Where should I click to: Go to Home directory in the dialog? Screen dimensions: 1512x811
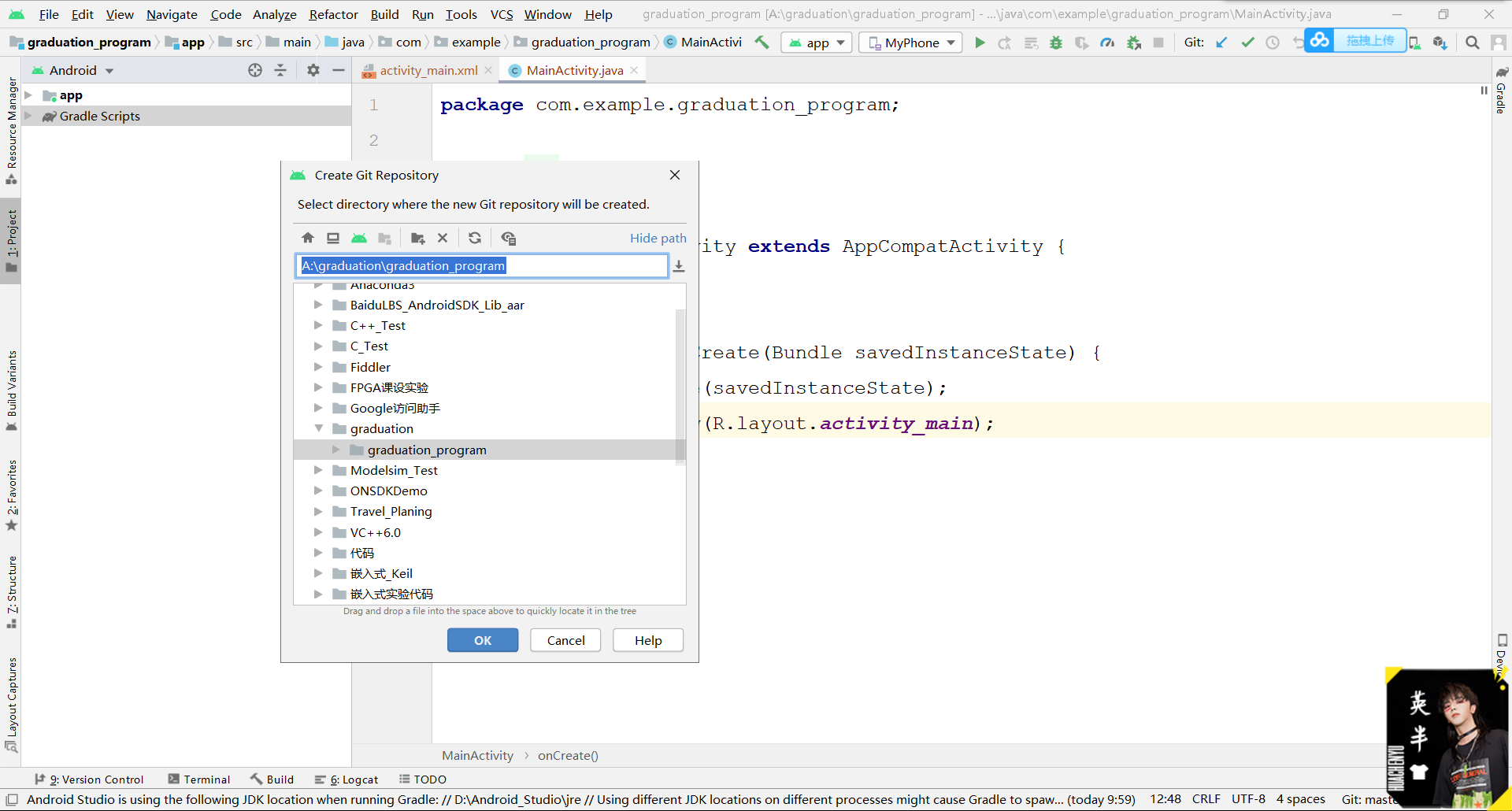(x=308, y=238)
